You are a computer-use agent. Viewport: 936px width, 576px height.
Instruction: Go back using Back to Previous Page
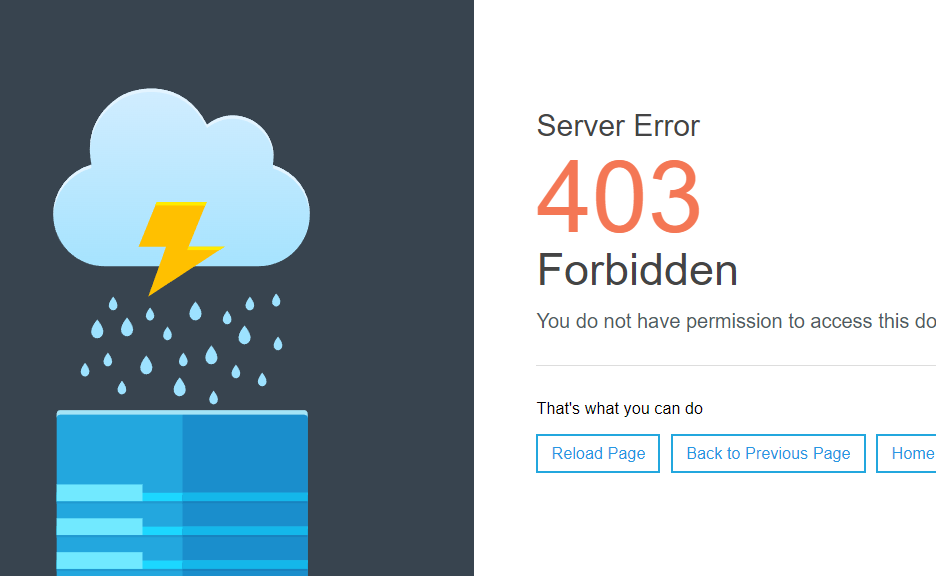(x=768, y=454)
